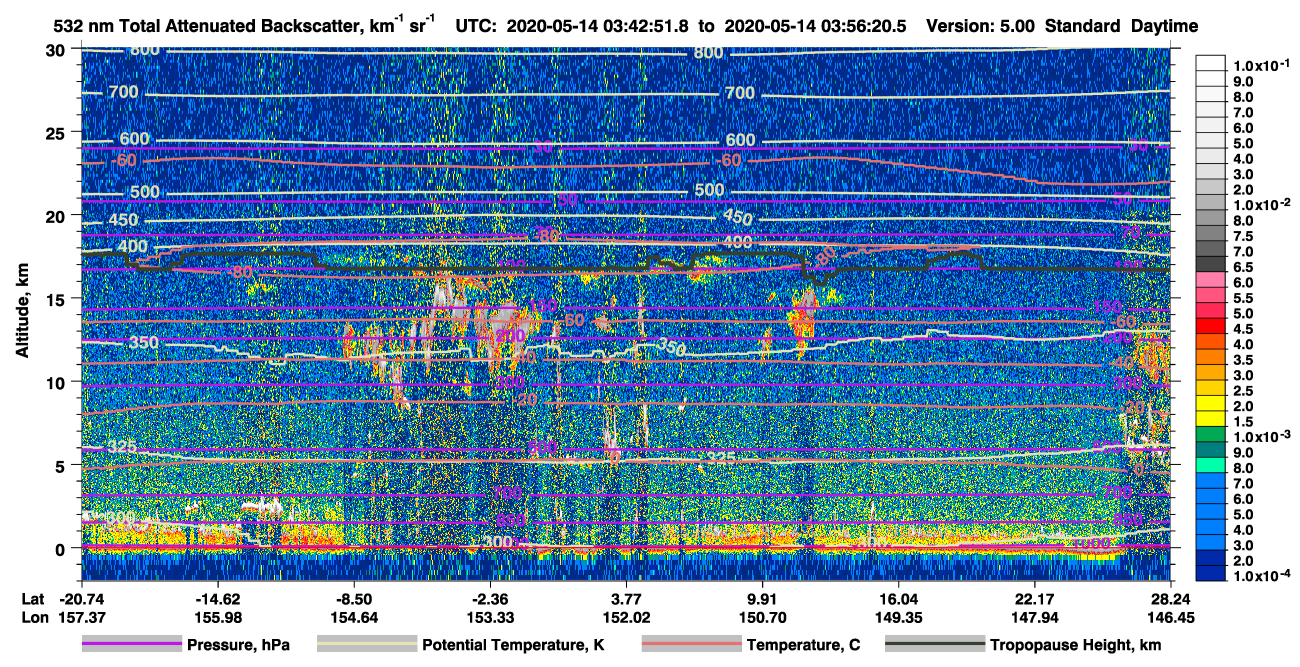
Task: Click the Potential Temperature legend line swatch
Action: [x=367, y=645]
